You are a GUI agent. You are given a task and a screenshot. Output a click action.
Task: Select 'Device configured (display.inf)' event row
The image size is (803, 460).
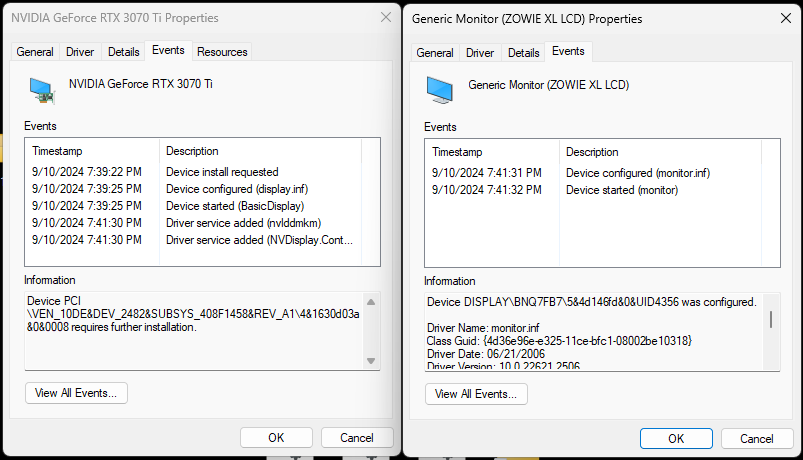(x=193, y=189)
